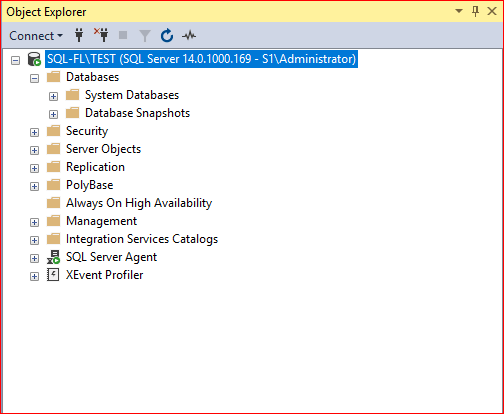Viewport: 504px width, 414px height.
Task: Click the Disconnect plug icon with red X
Action: [x=101, y=35]
